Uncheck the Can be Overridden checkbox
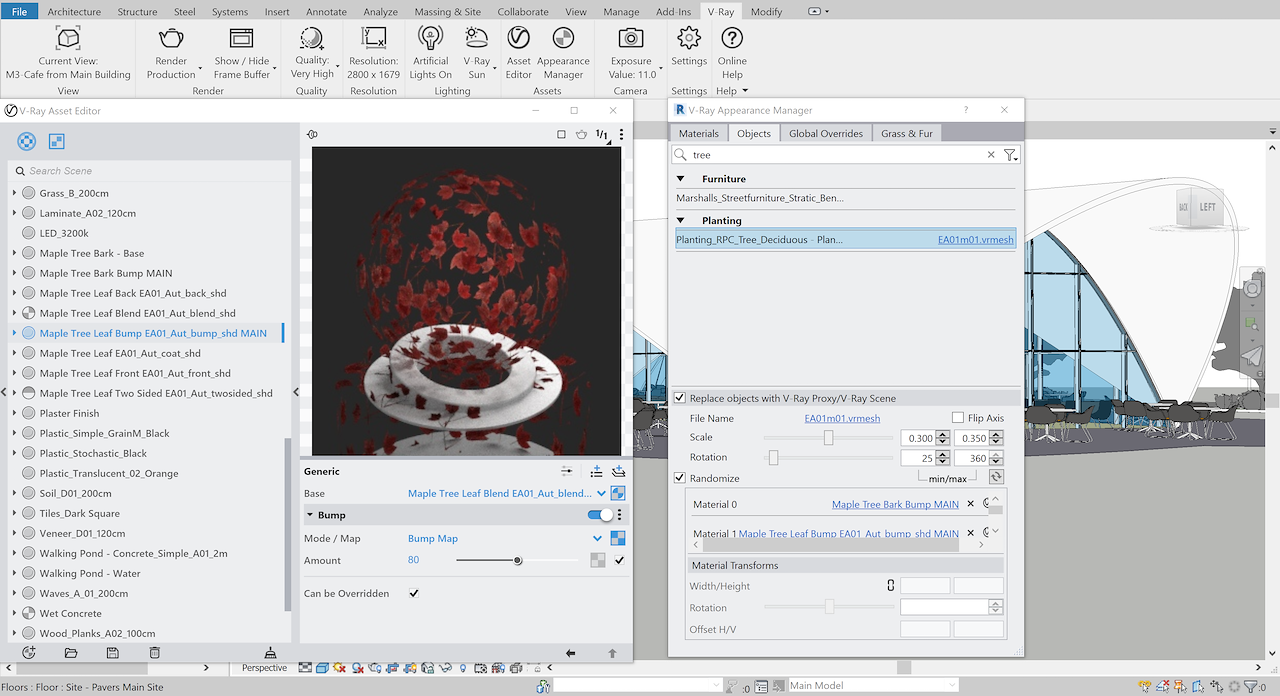This screenshot has width=1280, height=696. coord(414,593)
